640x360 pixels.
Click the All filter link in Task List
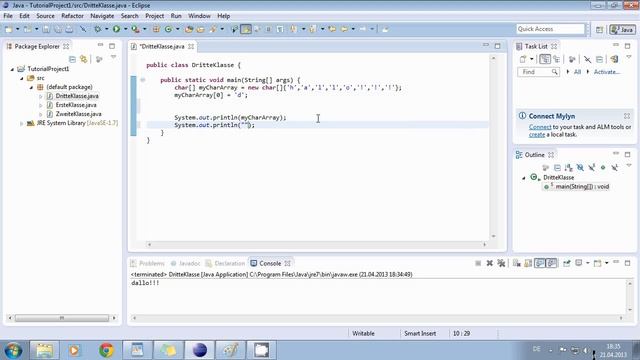click(x=577, y=72)
